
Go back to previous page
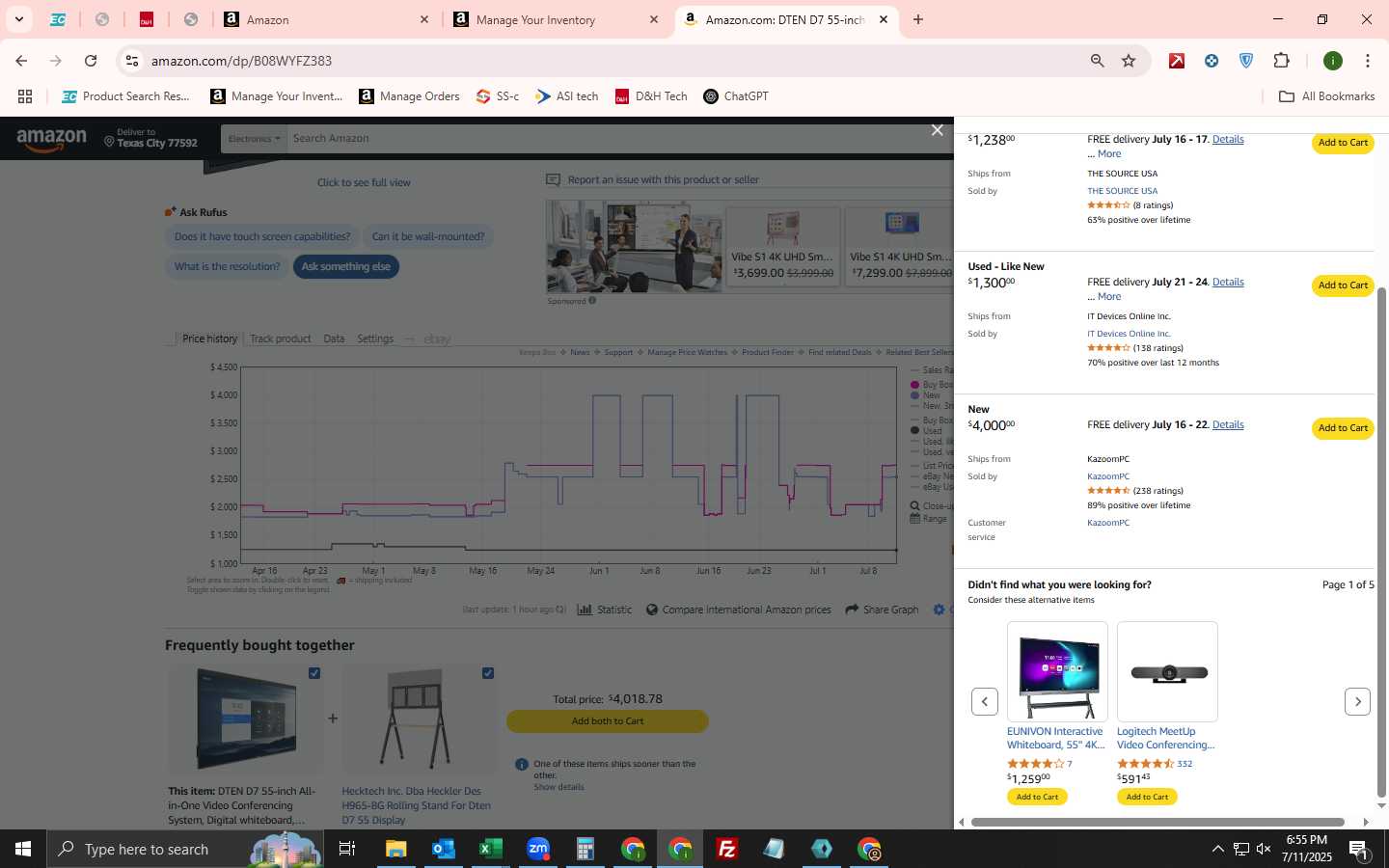point(21,61)
